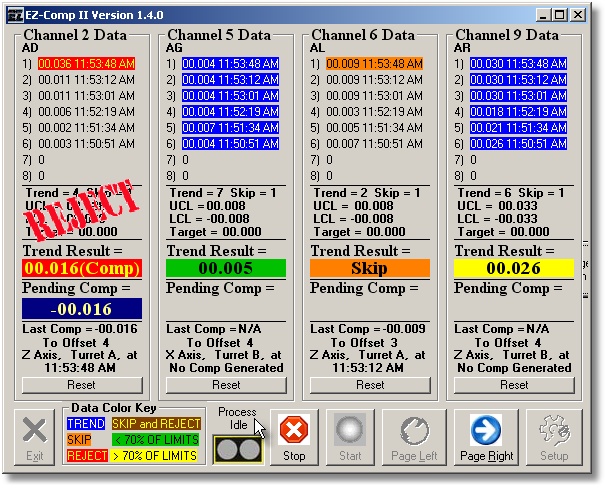Click the orange SKIP color key
The height and width of the screenshot is (488, 606).
point(79,440)
